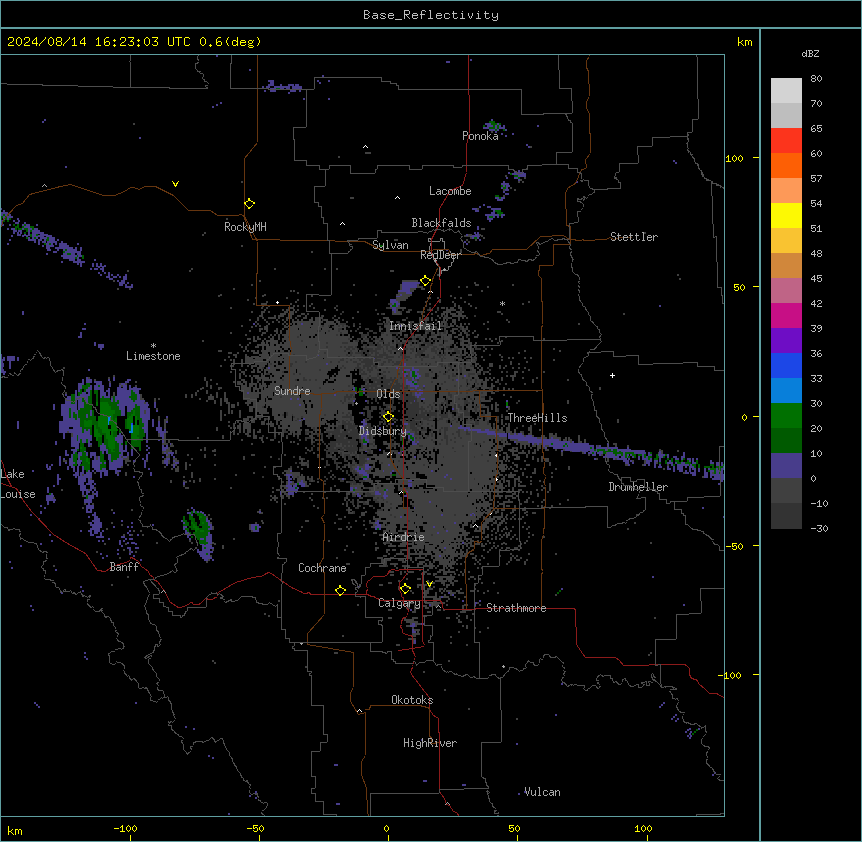Click the yellow diamond marker south of RedDeer
Image resolution: width=862 pixels, height=842 pixels.
[x=425, y=281]
